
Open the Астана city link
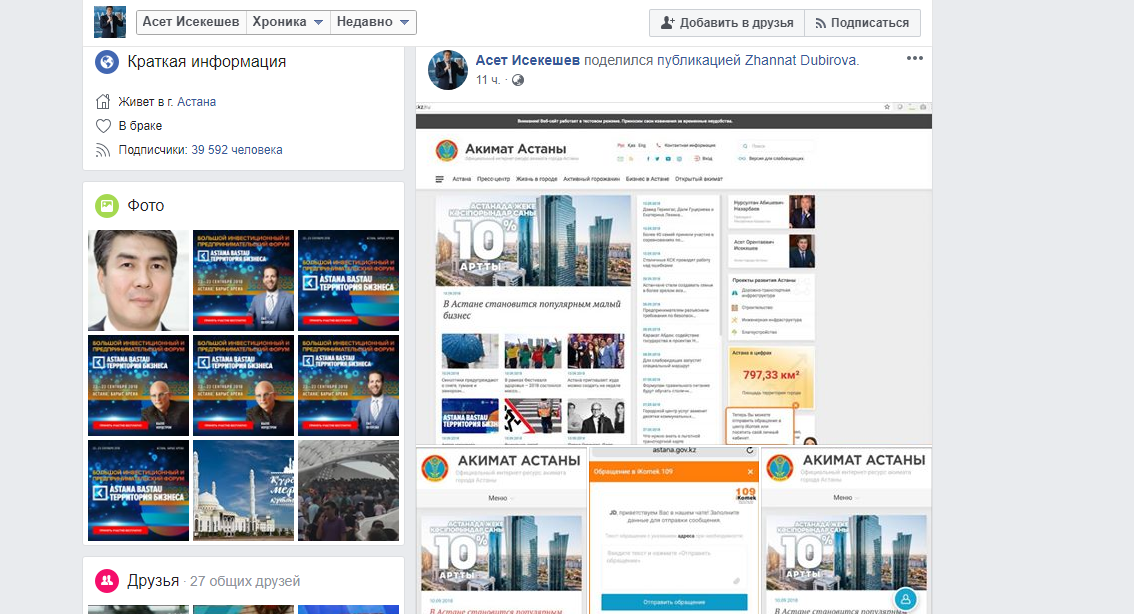(x=196, y=102)
